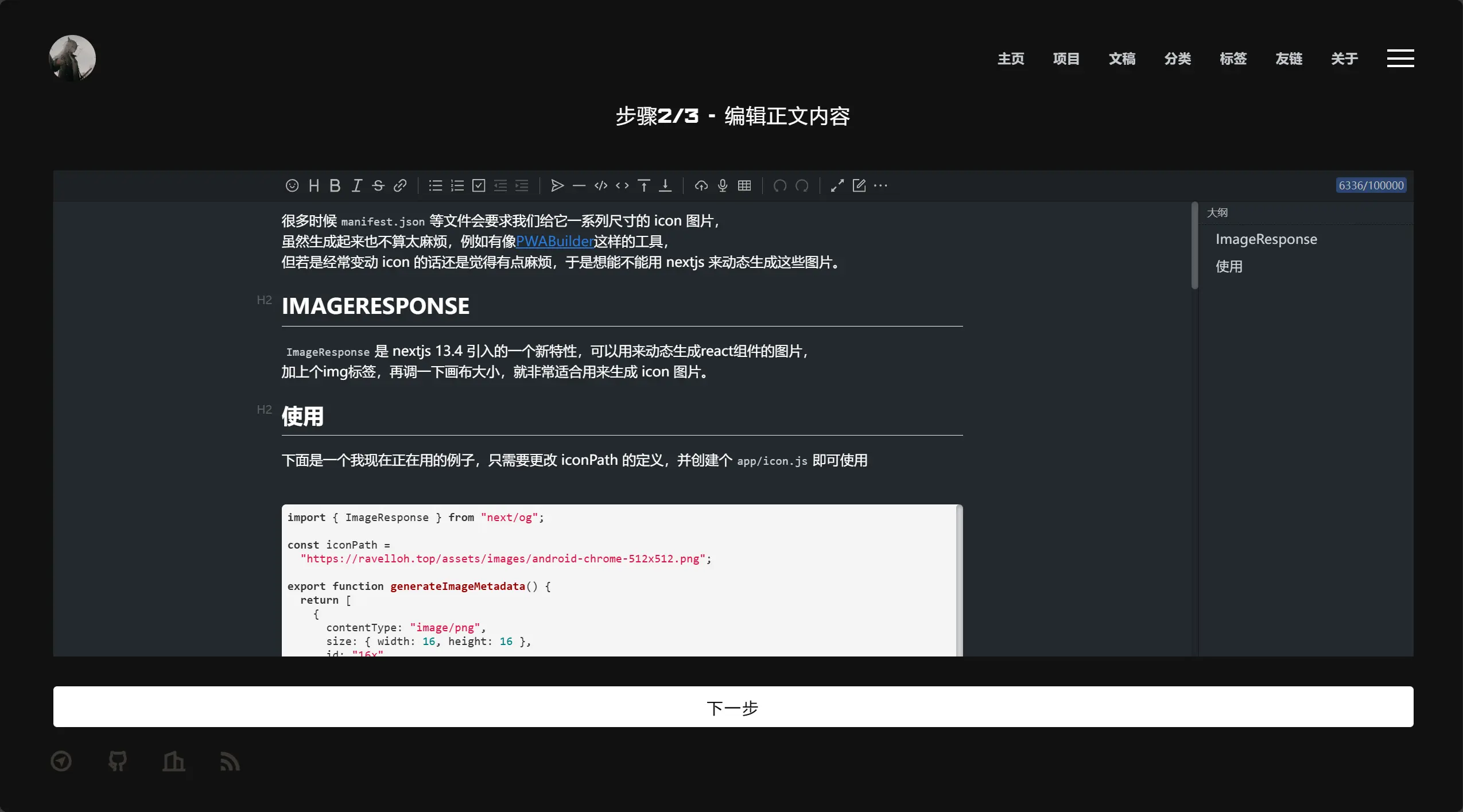Insert a task checklist item

click(479, 185)
